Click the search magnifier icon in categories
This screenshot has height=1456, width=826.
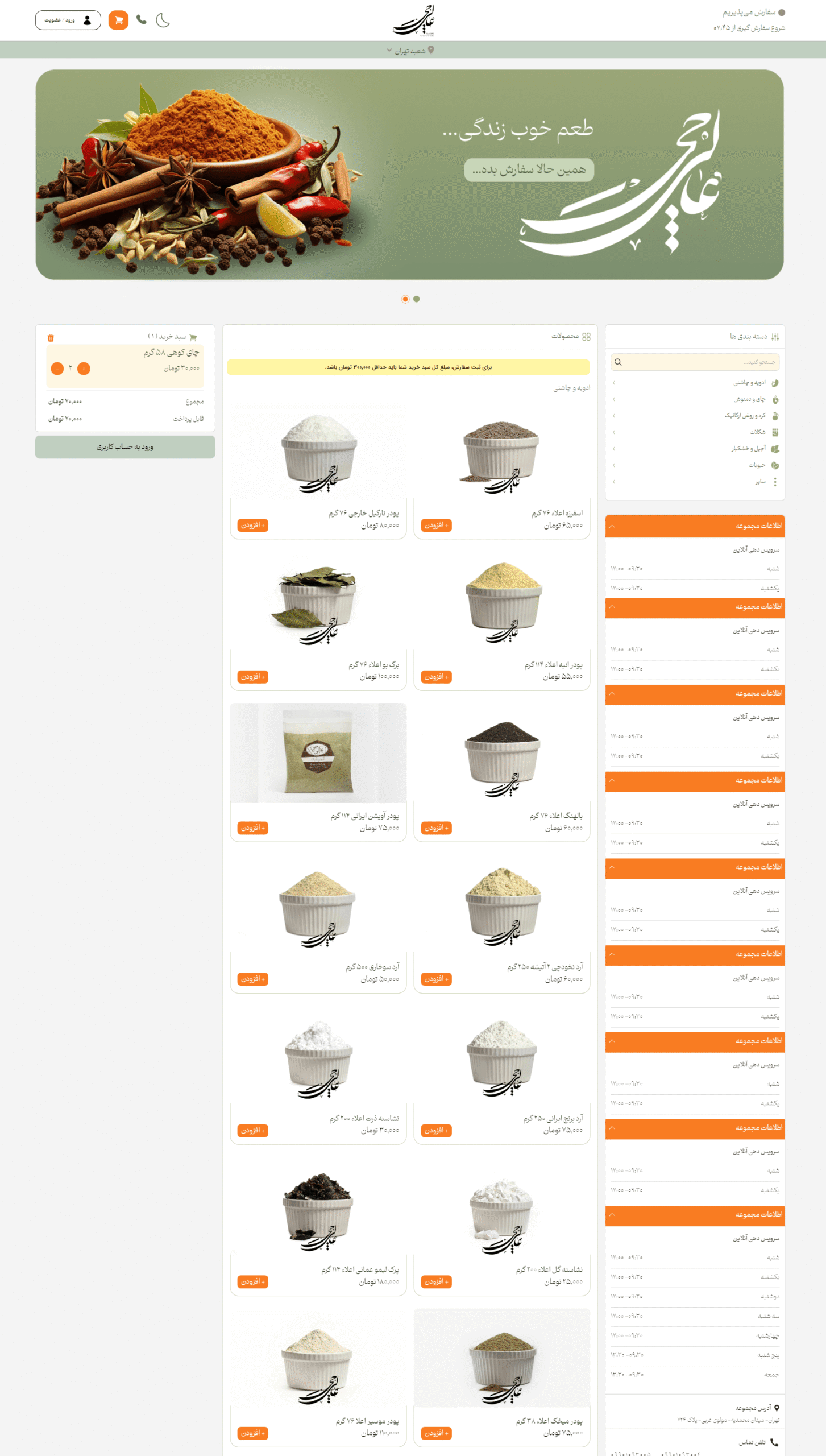618,362
